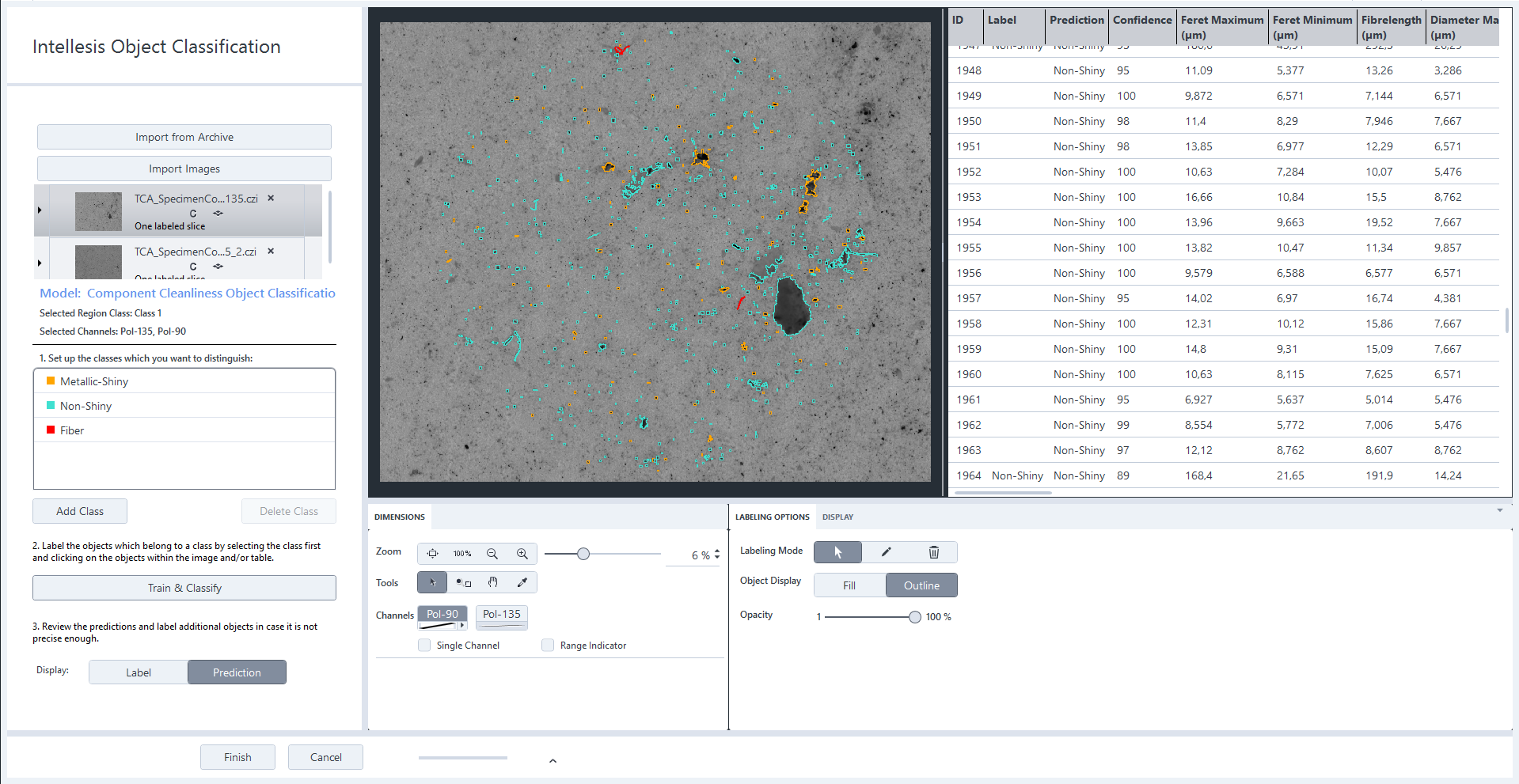Activate the panning hand tool
Image resolution: width=1519 pixels, height=784 pixels.
click(492, 582)
